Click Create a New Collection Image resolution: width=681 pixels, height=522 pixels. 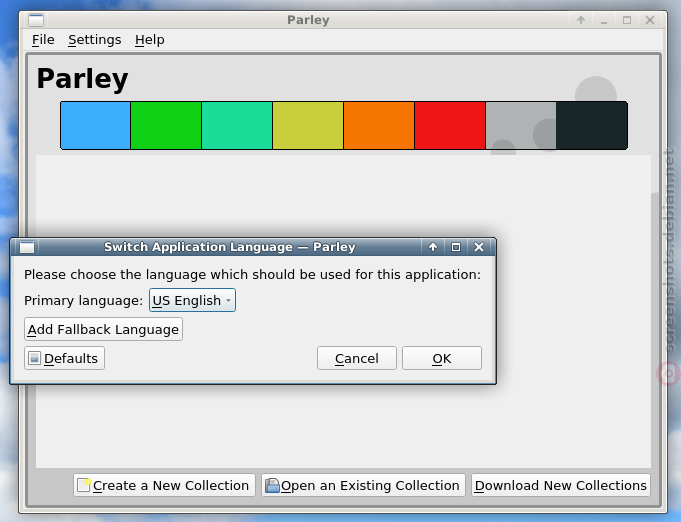164,485
